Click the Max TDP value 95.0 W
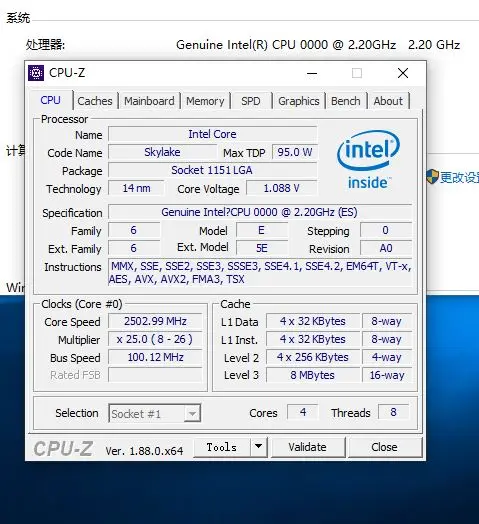Viewport: 479px width, 524px height. pos(294,152)
